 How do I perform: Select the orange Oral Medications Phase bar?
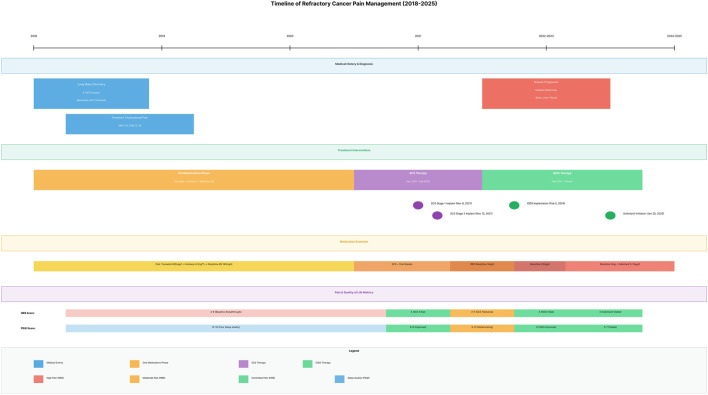click(x=194, y=180)
